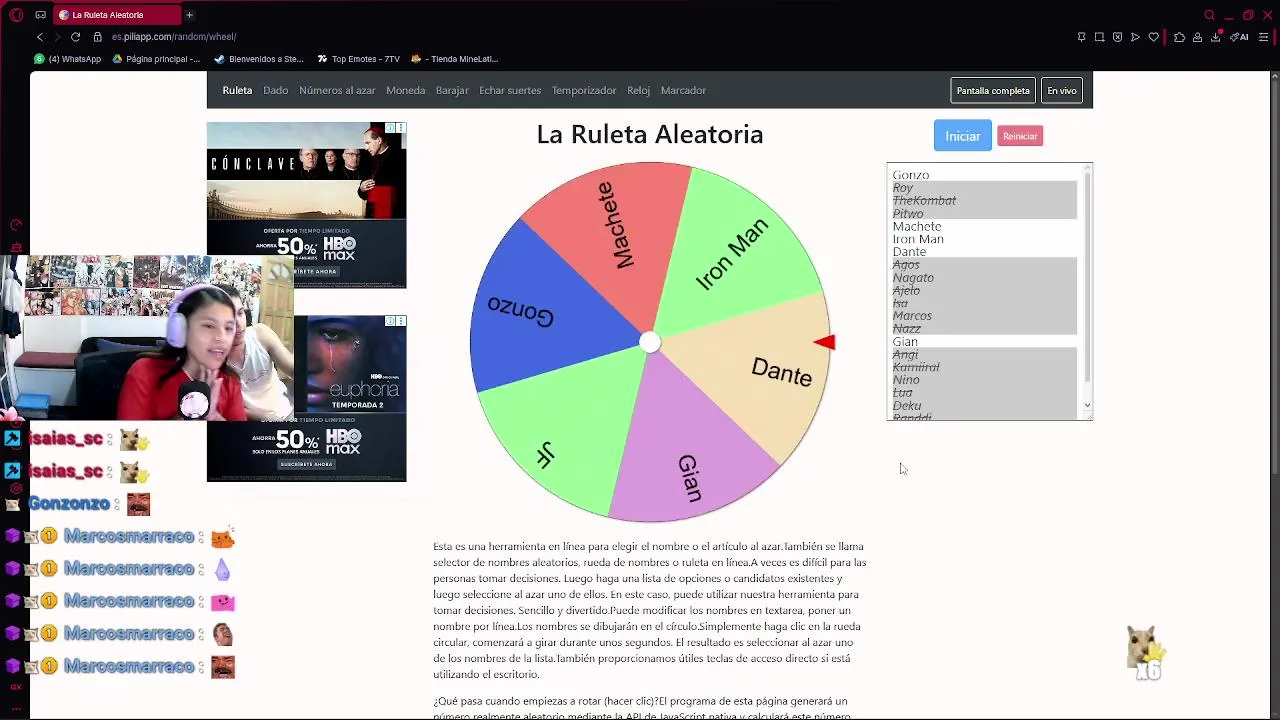Viewport: 1280px width, 720px height.
Task: Start the wheel with Iniciar button
Action: (962, 136)
